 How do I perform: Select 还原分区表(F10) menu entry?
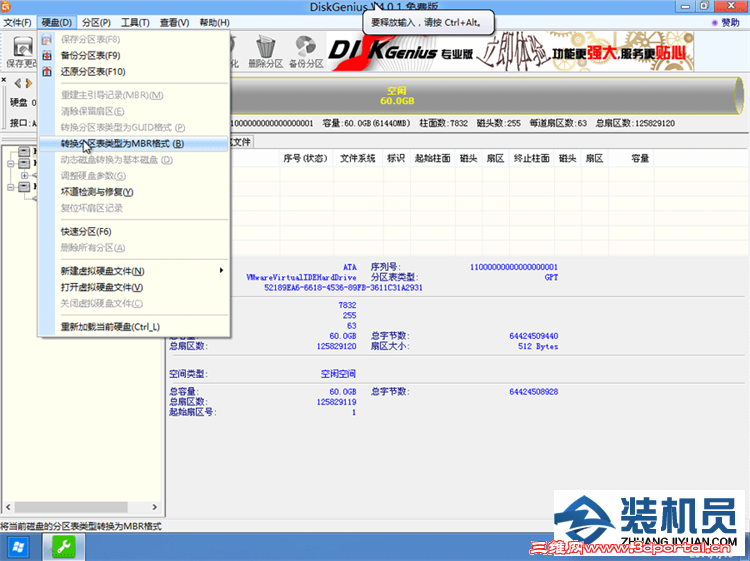point(133,72)
